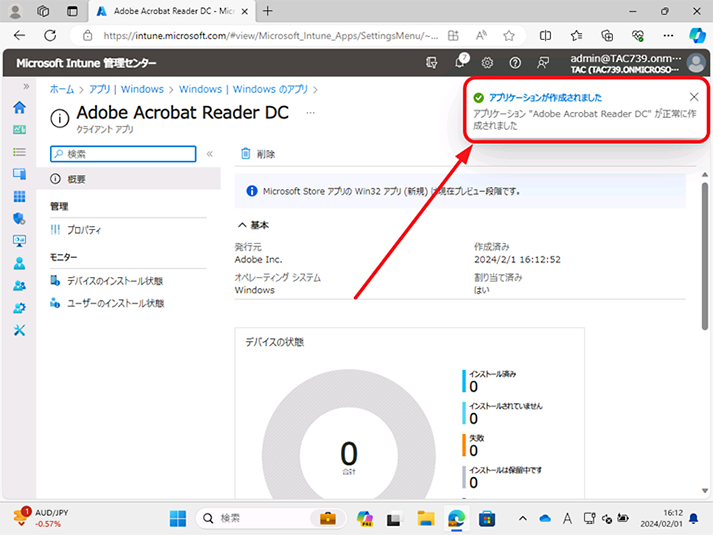
Task: Select 概要 in the blade menu
Action: point(128,179)
